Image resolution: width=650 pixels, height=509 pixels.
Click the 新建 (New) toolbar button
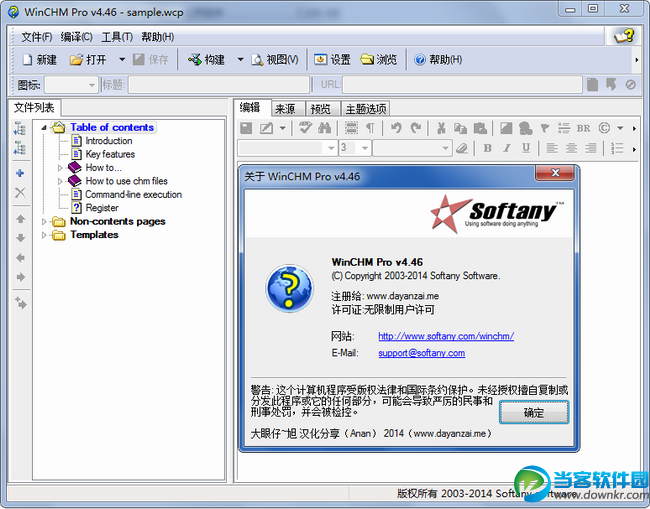point(39,60)
